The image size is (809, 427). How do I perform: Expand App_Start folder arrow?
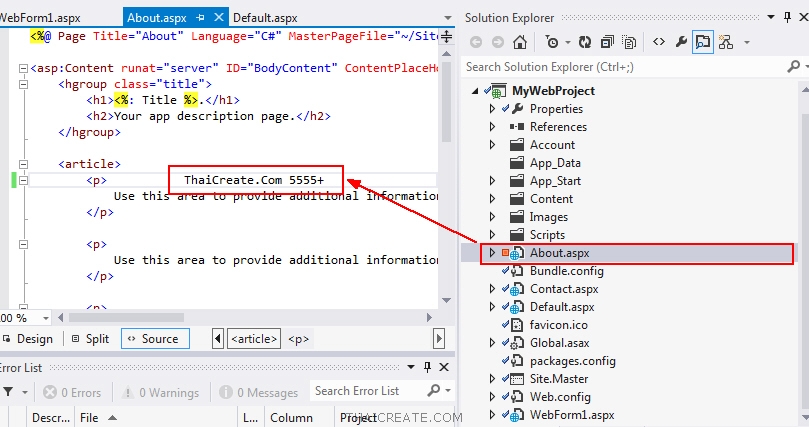[492, 181]
